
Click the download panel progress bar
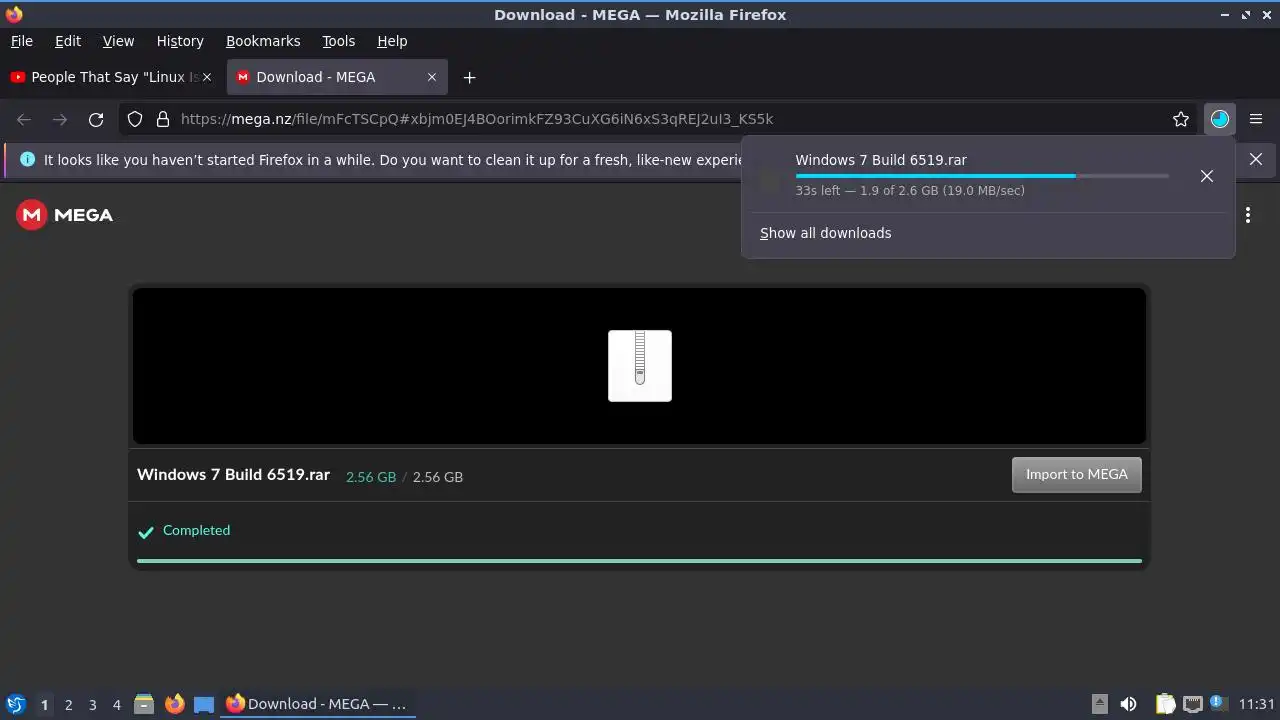pyautogui.click(x=982, y=176)
